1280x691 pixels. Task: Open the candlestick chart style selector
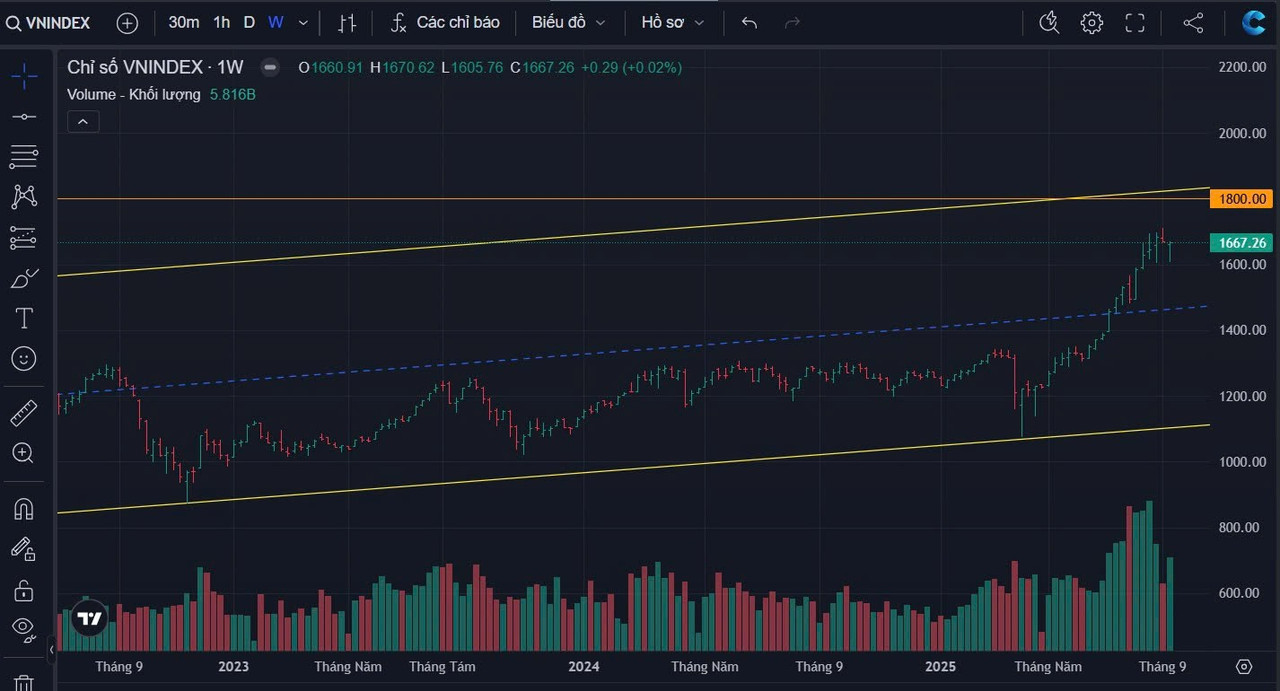click(347, 22)
